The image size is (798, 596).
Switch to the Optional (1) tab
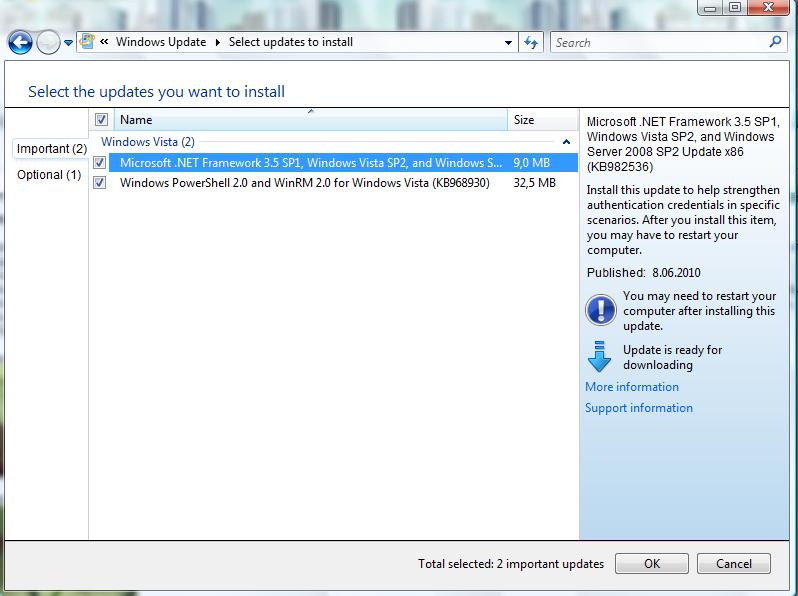pos(49,175)
